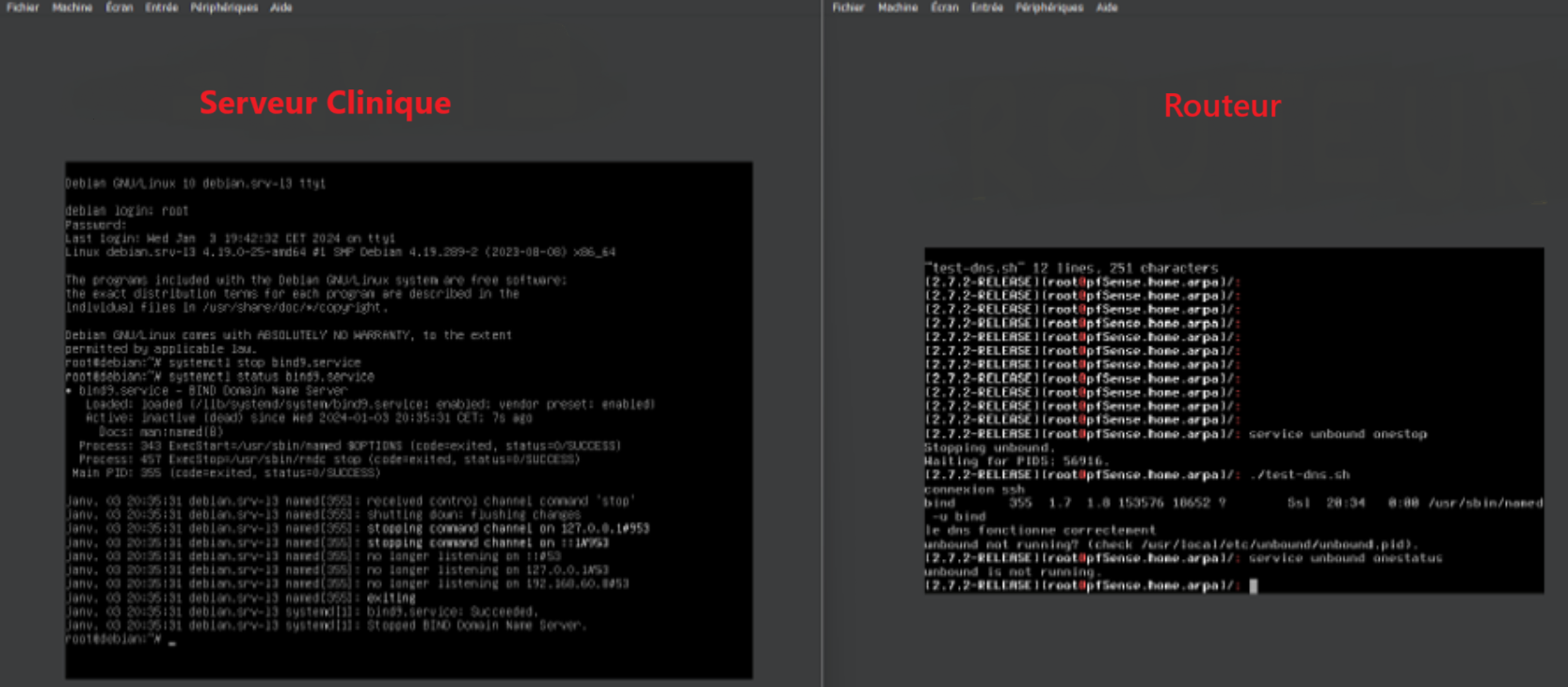The height and width of the screenshot is (687, 1568).
Task: Open Entrée menu in Routeur window
Action: click(x=987, y=8)
